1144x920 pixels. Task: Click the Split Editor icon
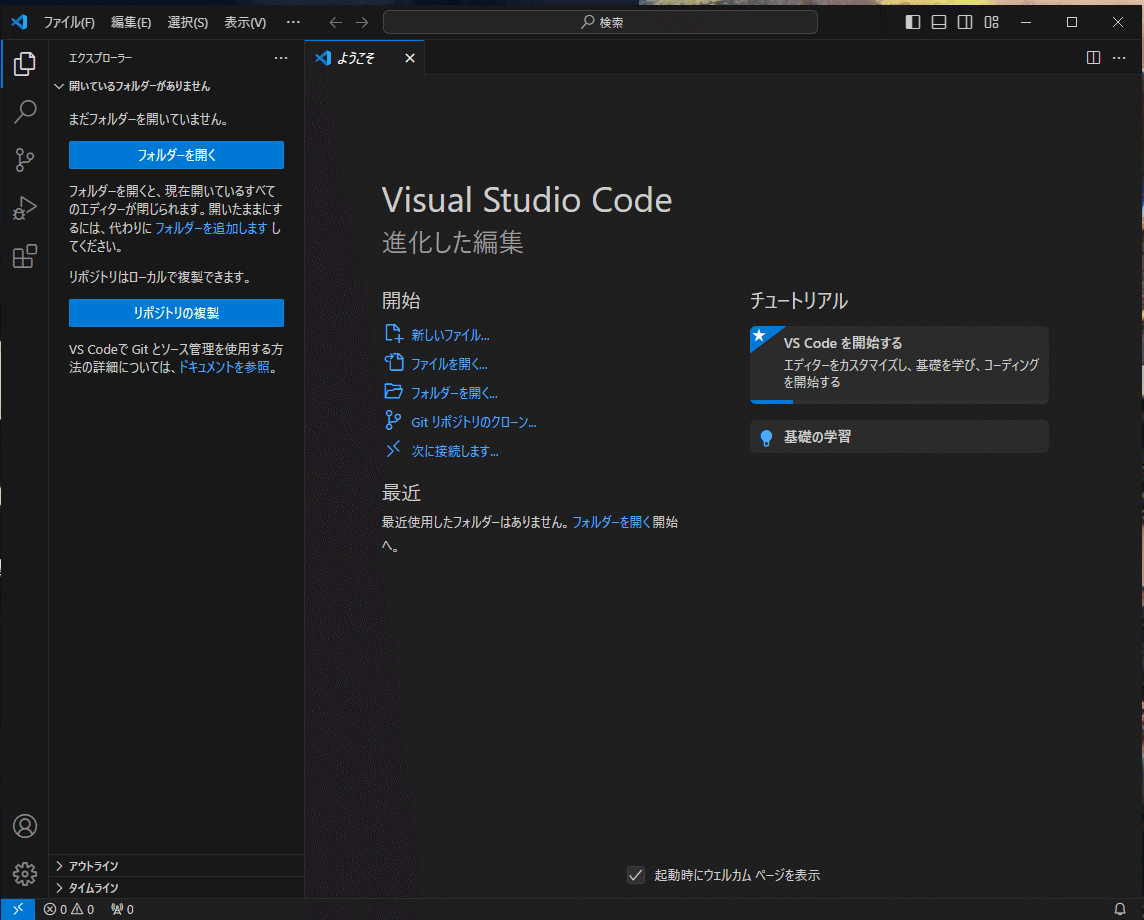pyautogui.click(x=1093, y=58)
